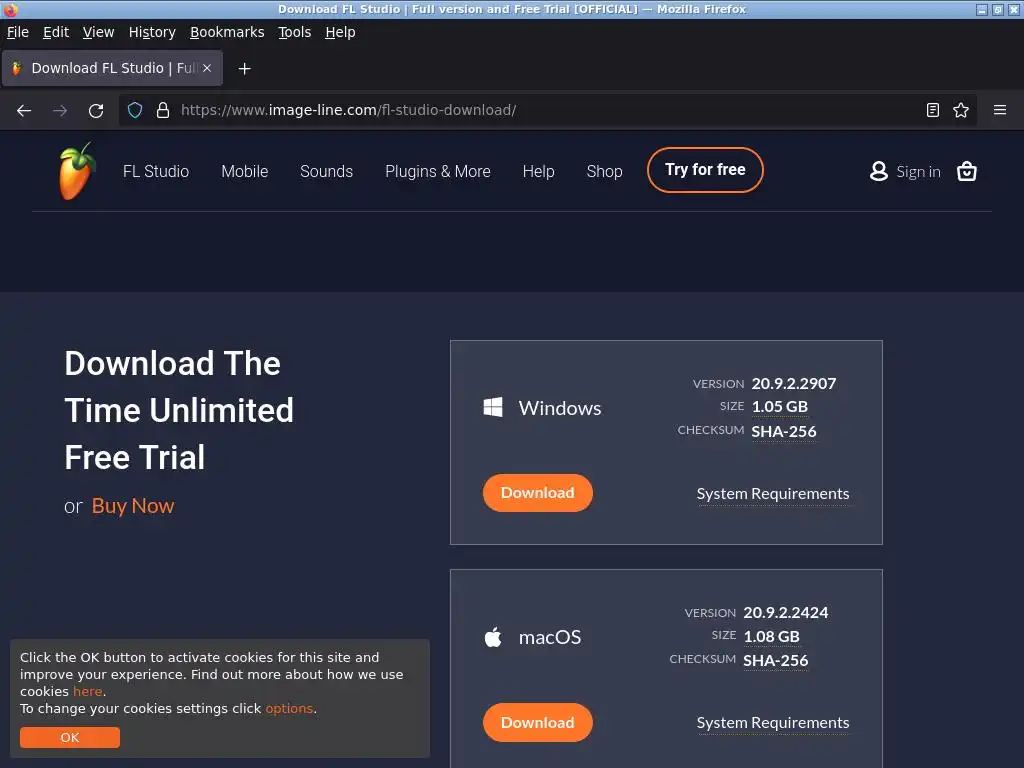Open a new tab with the plus icon
Image resolution: width=1024 pixels, height=768 pixels.
(244, 69)
